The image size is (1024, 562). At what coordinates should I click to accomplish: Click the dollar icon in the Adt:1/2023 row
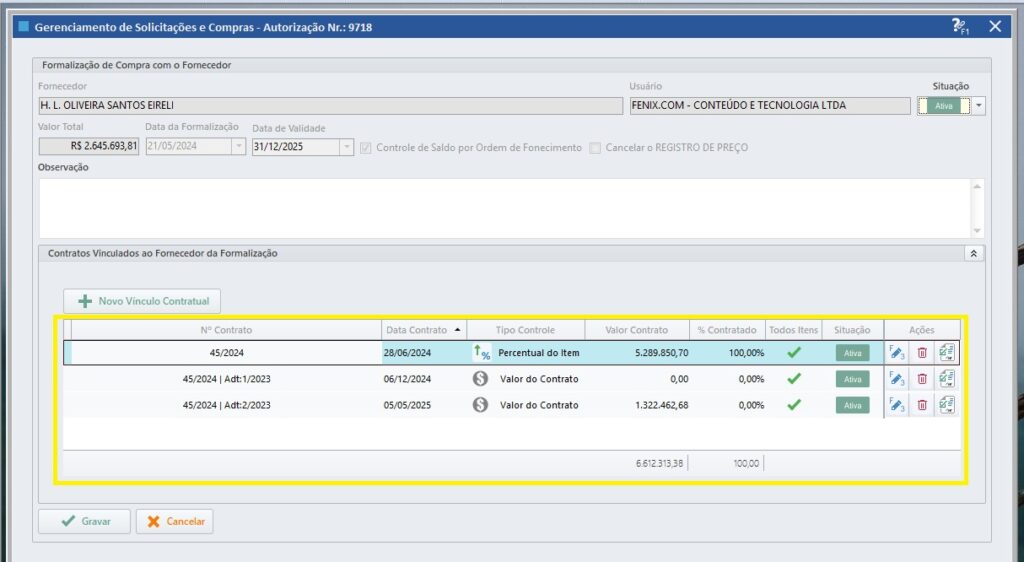(x=480, y=379)
